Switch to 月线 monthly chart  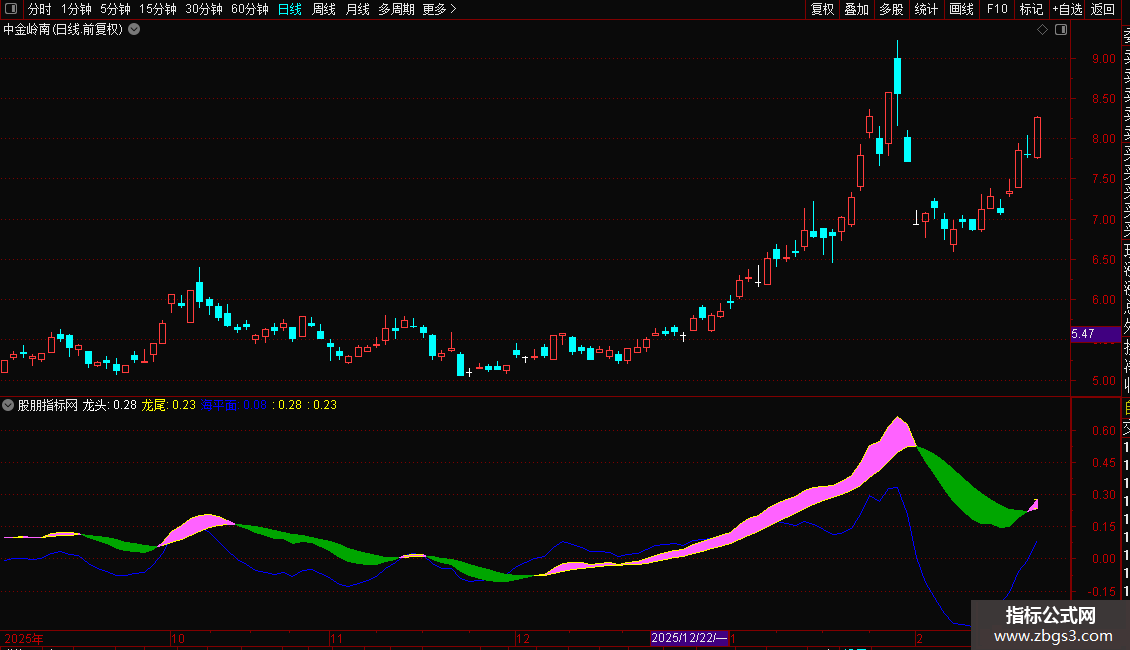click(357, 9)
